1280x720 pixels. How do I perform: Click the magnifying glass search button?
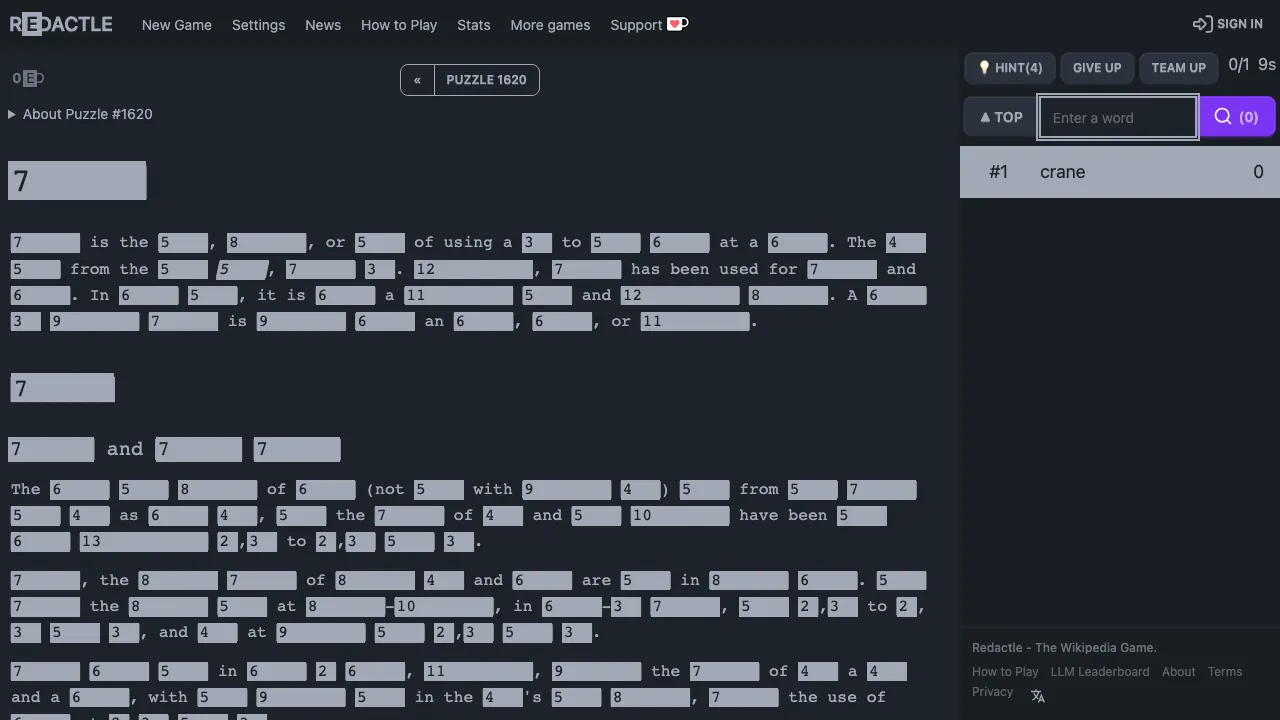pyautogui.click(x=1237, y=117)
